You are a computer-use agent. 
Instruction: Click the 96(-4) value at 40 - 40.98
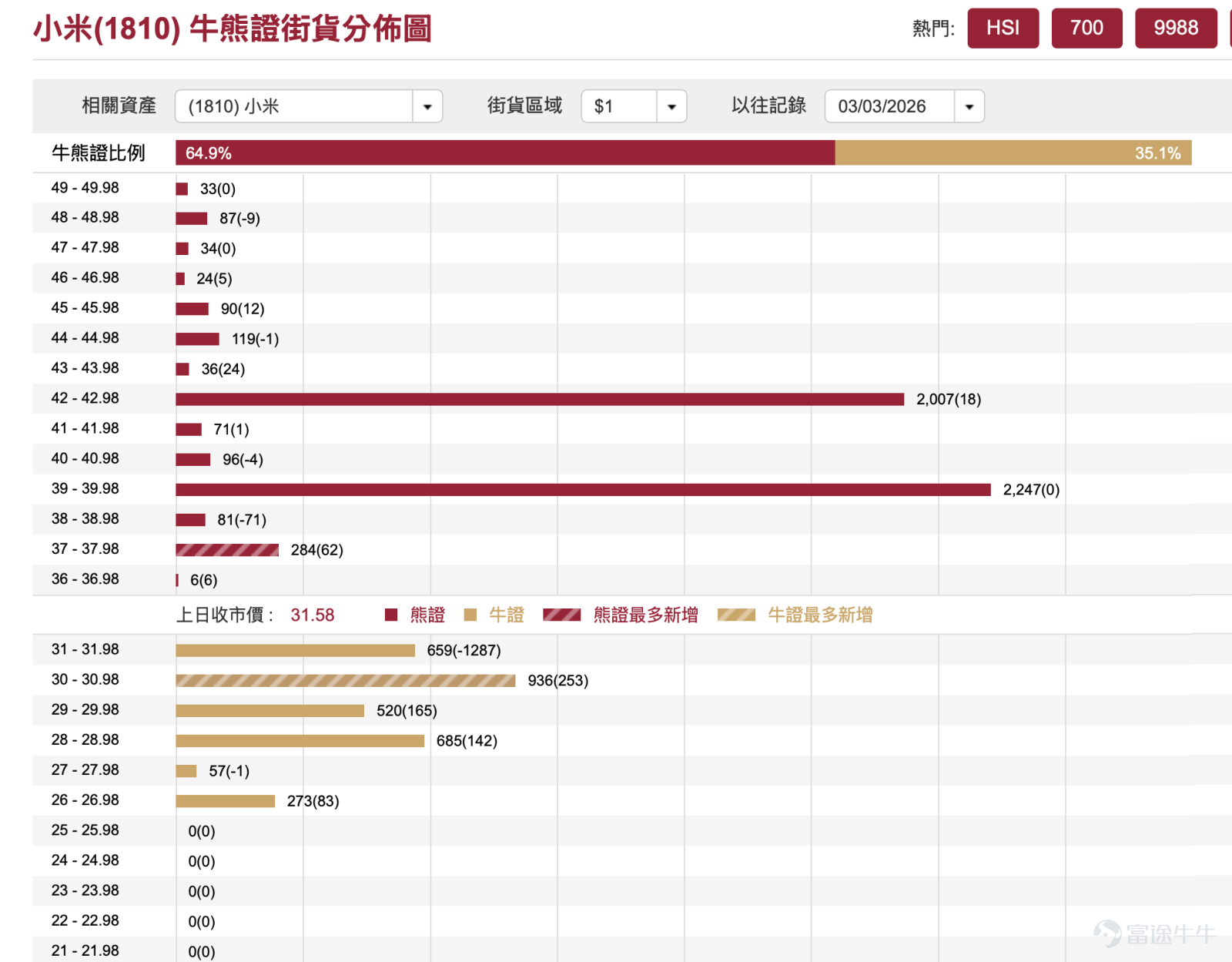(243, 460)
